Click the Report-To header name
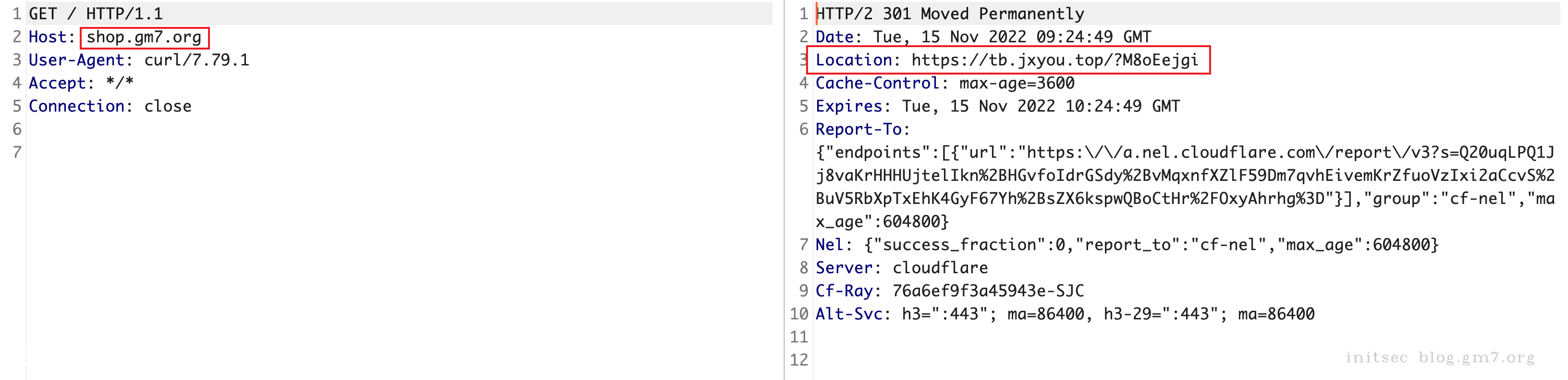The image size is (1568, 380). point(858,129)
